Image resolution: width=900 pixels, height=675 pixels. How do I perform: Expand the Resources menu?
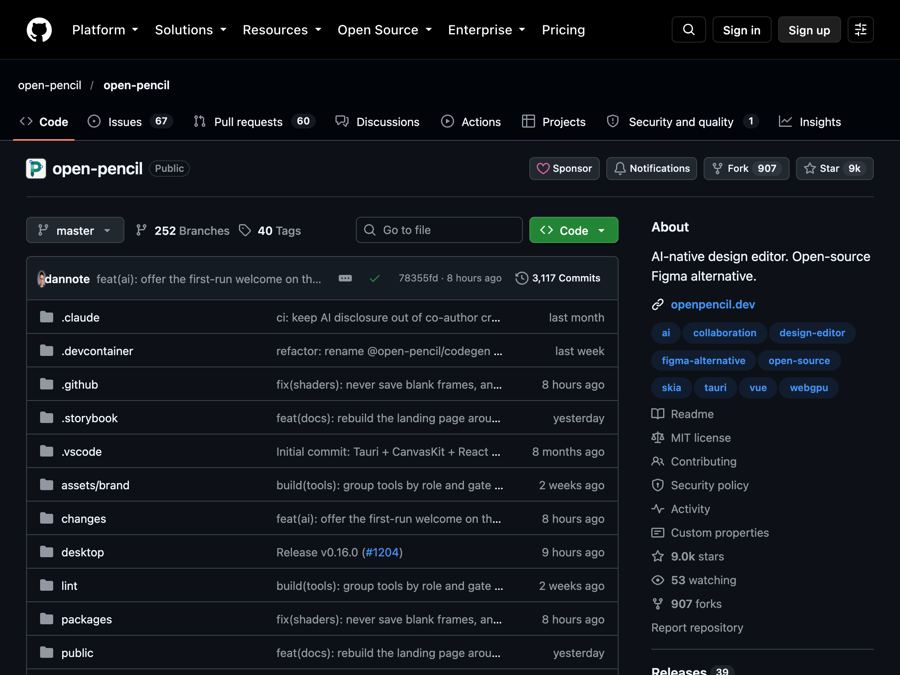pos(282,30)
